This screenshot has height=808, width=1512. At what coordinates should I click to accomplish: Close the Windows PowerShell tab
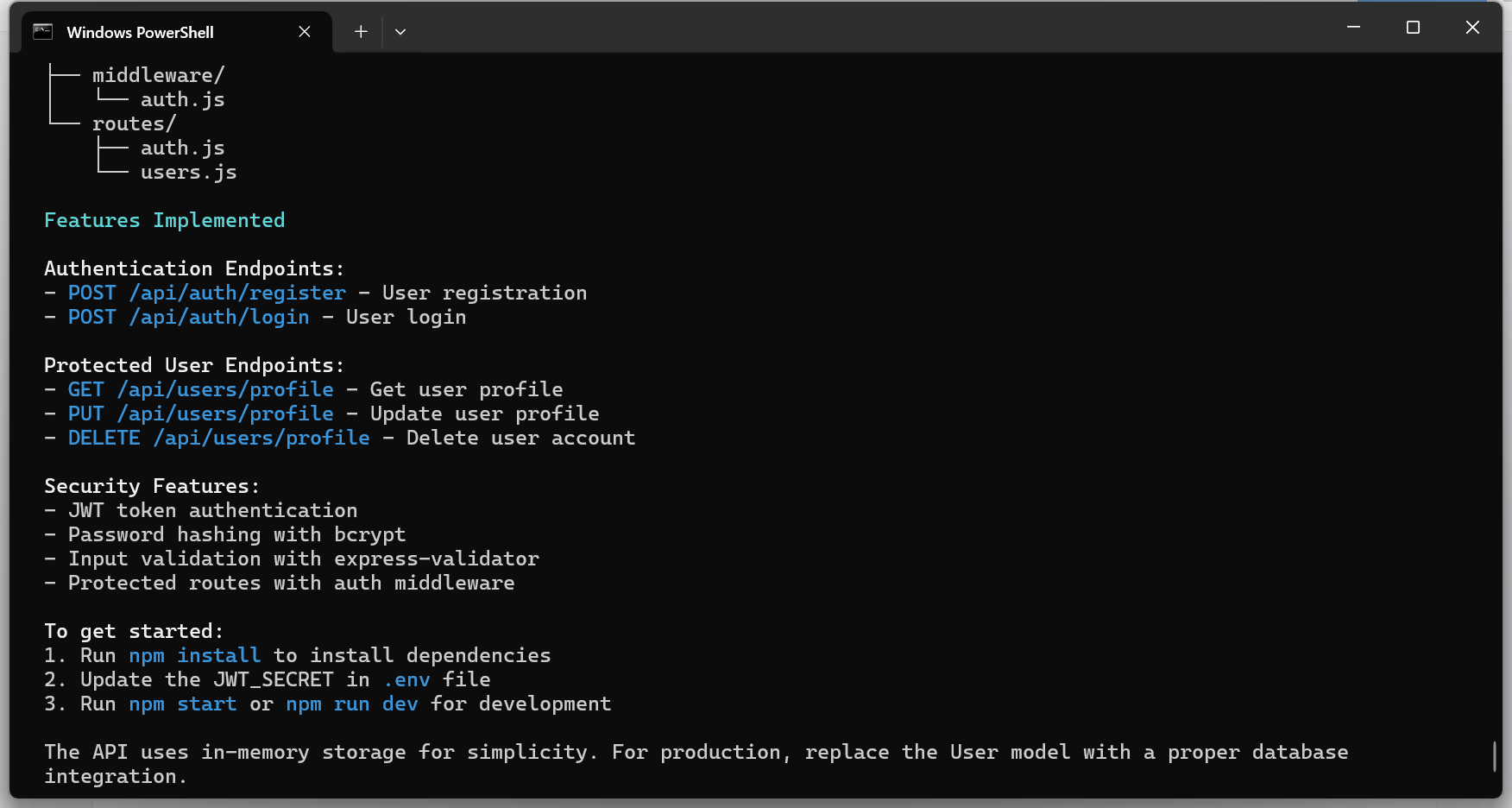coord(305,32)
